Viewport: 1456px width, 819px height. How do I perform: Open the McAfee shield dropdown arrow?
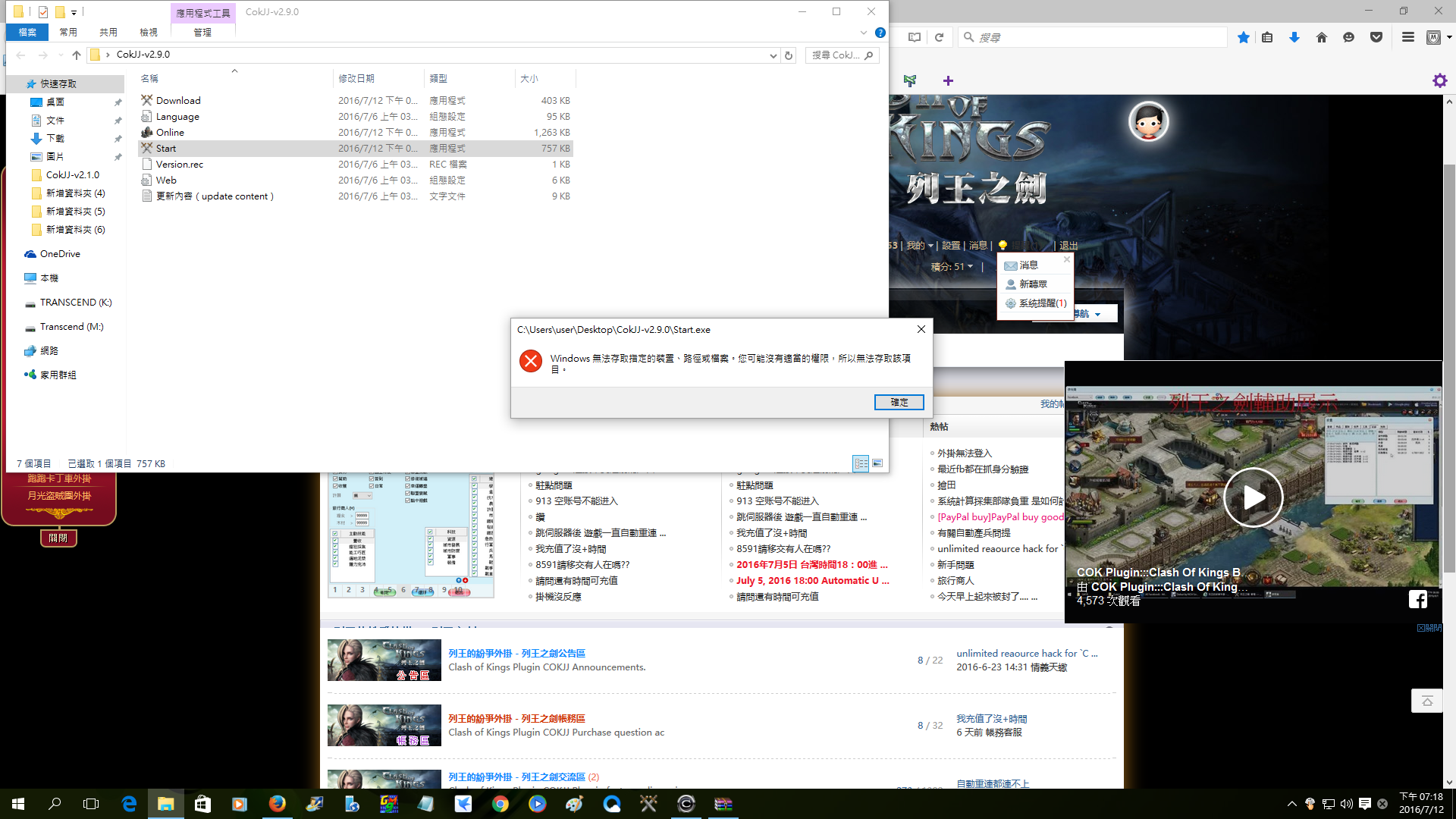coord(1449,37)
